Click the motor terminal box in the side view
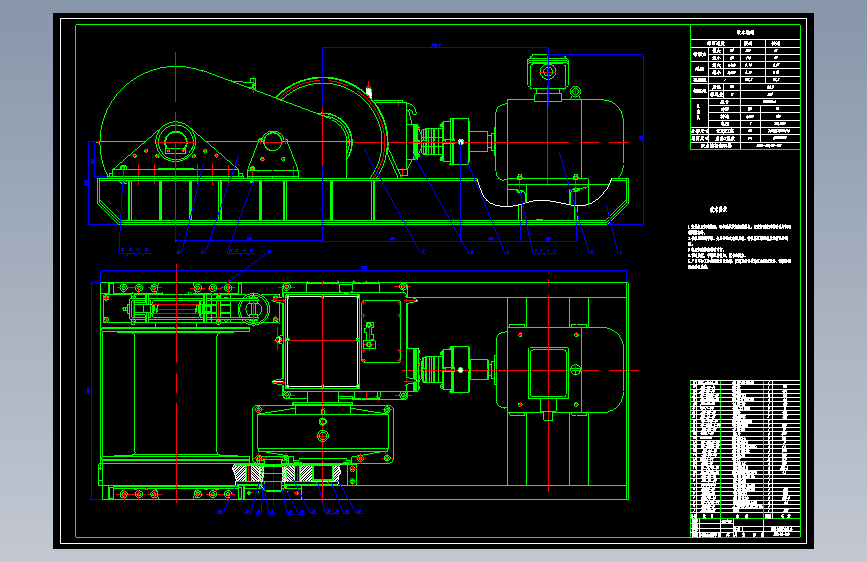This screenshot has width=867, height=562. click(547, 72)
